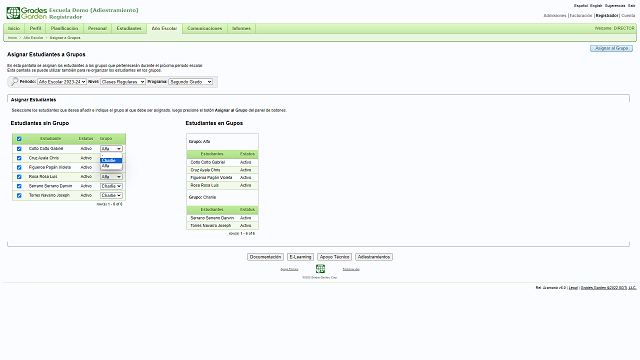Open the Estudiantes tab
640x360 pixels.
tap(129, 29)
